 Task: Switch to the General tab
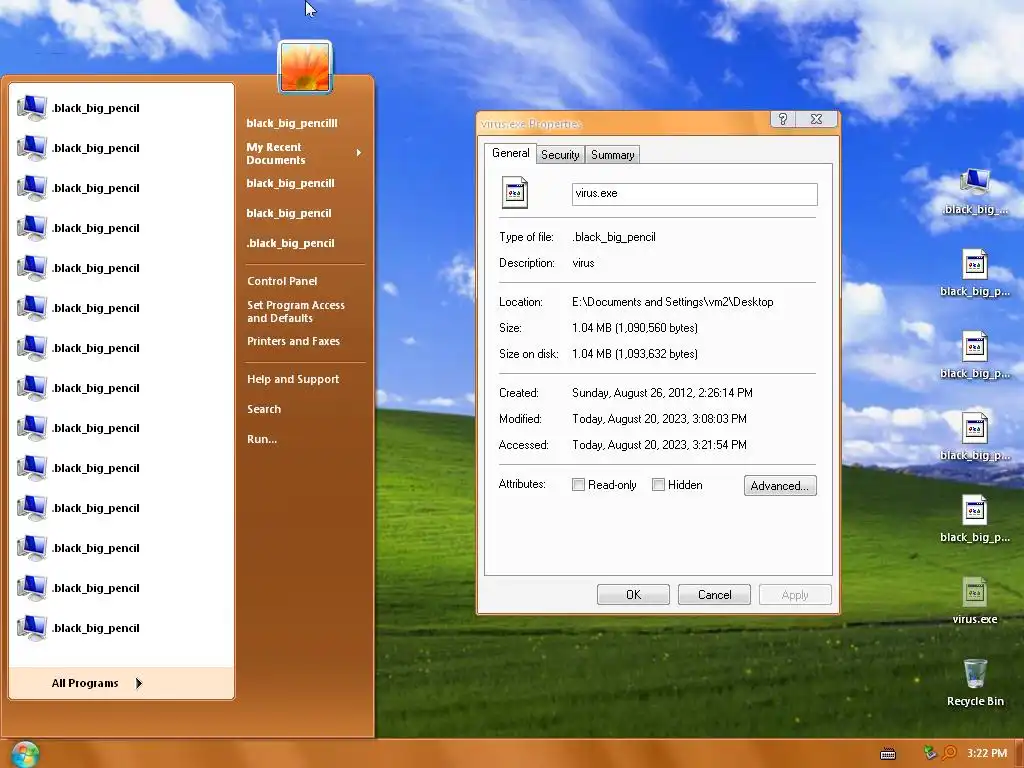pos(510,153)
